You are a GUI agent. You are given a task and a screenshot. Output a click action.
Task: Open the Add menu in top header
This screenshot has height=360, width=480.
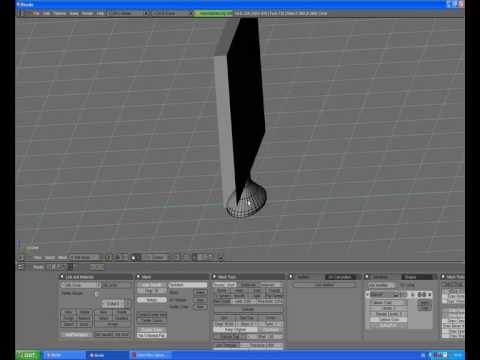(x=46, y=14)
